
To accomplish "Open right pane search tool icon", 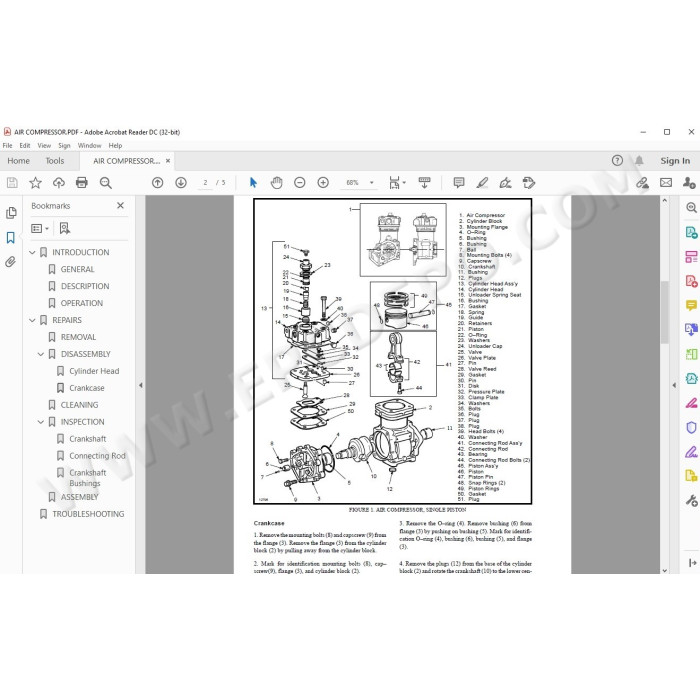I will pyautogui.click(x=691, y=208).
